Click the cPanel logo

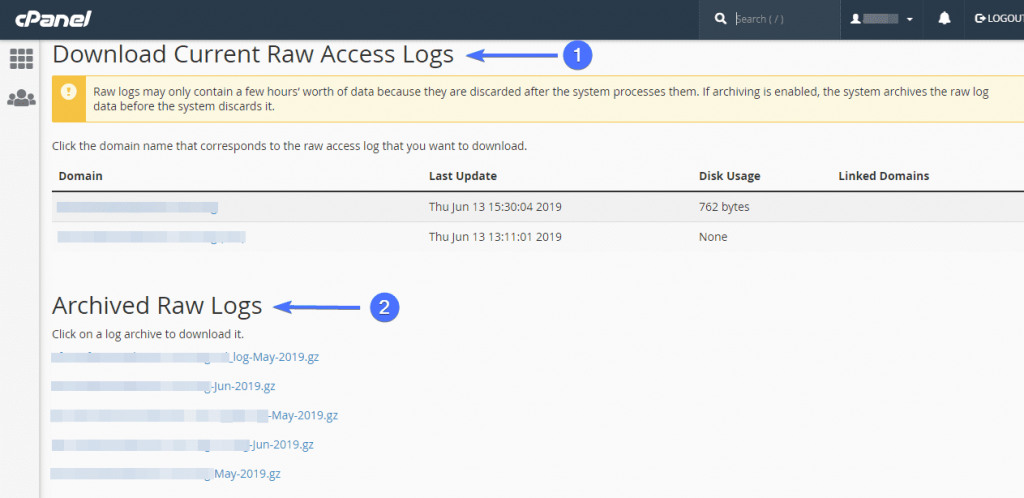tap(54, 19)
